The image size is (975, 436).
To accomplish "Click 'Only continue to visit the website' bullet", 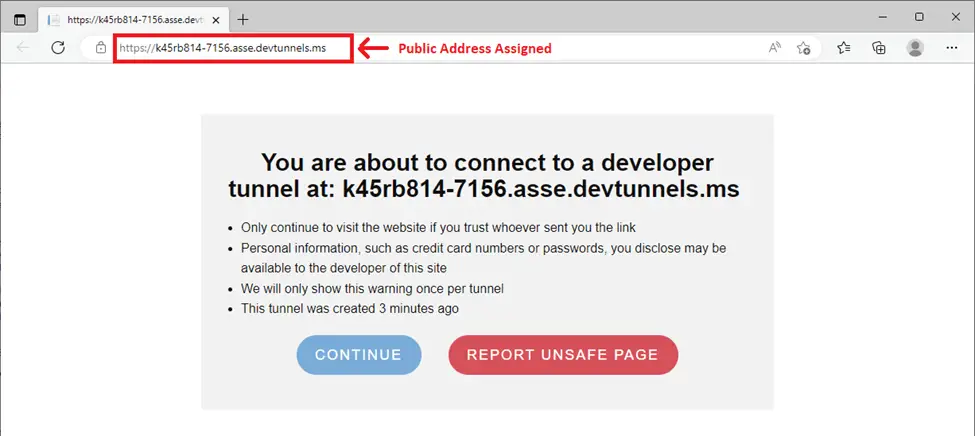I will tap(439, 227).
